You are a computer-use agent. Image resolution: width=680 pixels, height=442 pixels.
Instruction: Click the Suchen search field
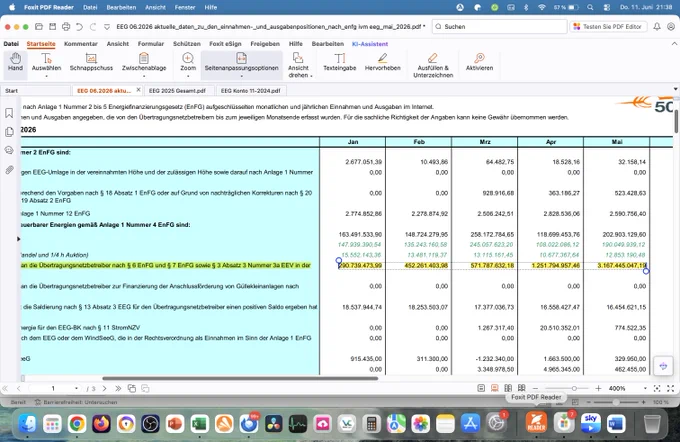click(500, 26)
